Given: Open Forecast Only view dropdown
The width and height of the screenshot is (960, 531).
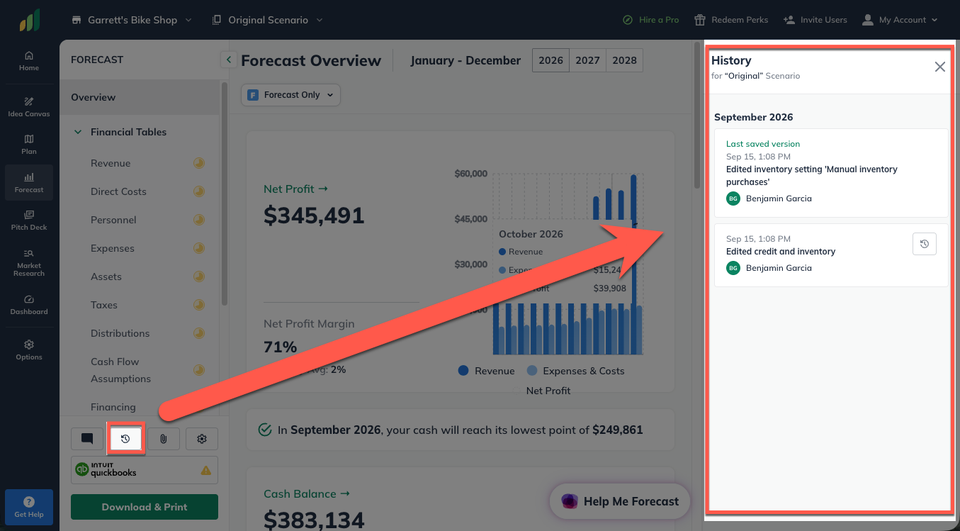Looking at the screenshot, I should click(291, 95).
